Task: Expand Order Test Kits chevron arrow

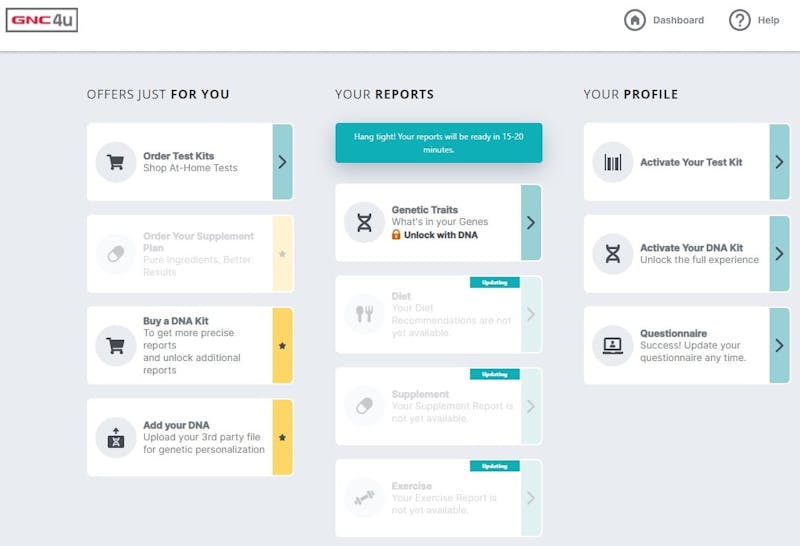Action: (x=282, y=162)
